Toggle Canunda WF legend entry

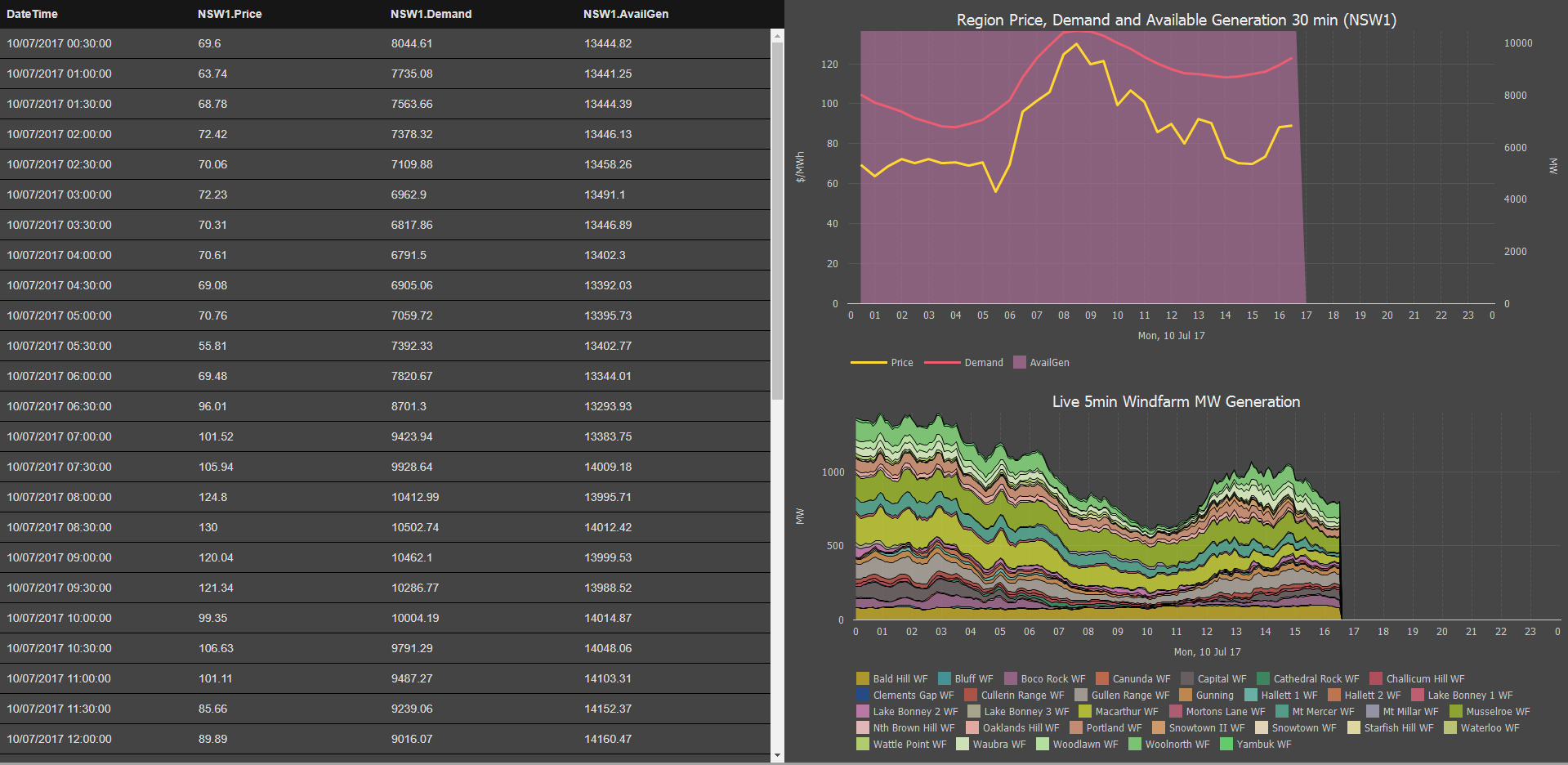click(x=1132, y=679)
